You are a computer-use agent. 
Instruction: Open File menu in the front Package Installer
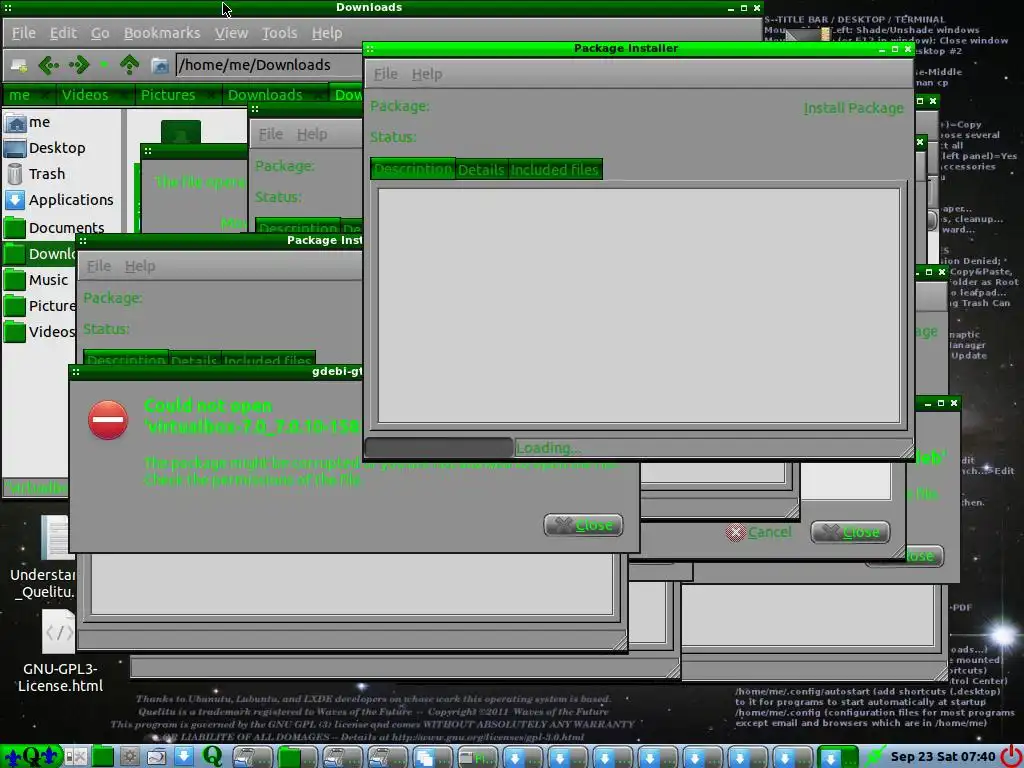pos(385,74)
